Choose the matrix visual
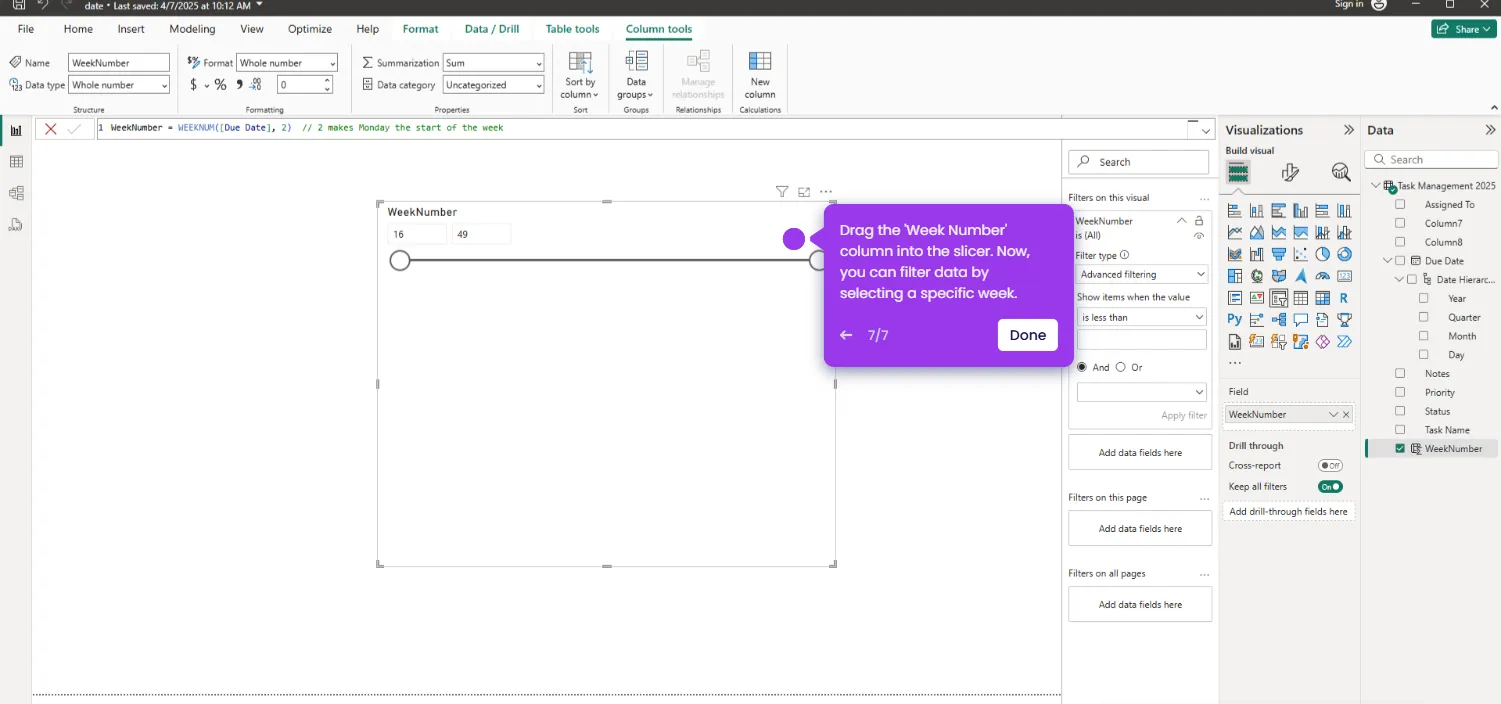Screen dimensions: 1501x704 1323,298
